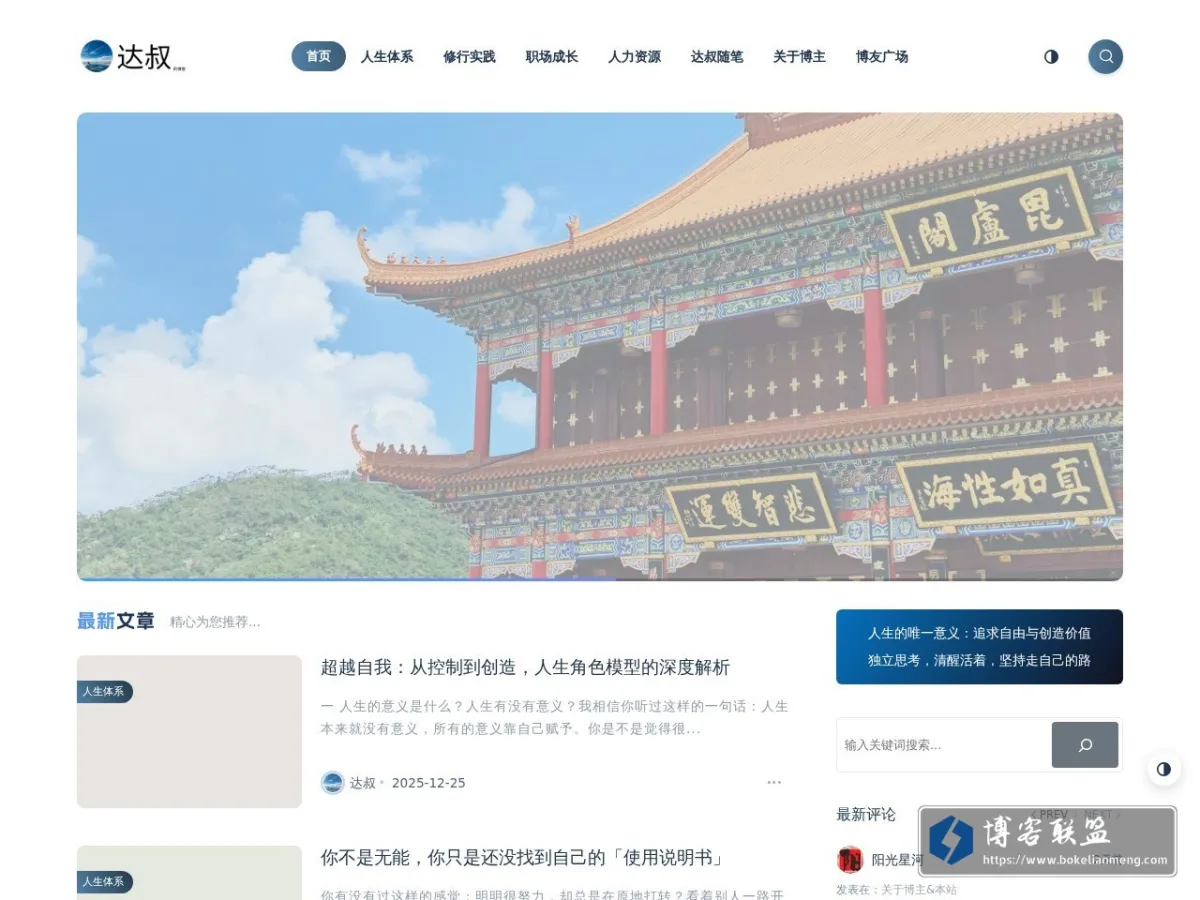
Task: Click 阳光星河 commenter avatar
Action: click(850, 859)
